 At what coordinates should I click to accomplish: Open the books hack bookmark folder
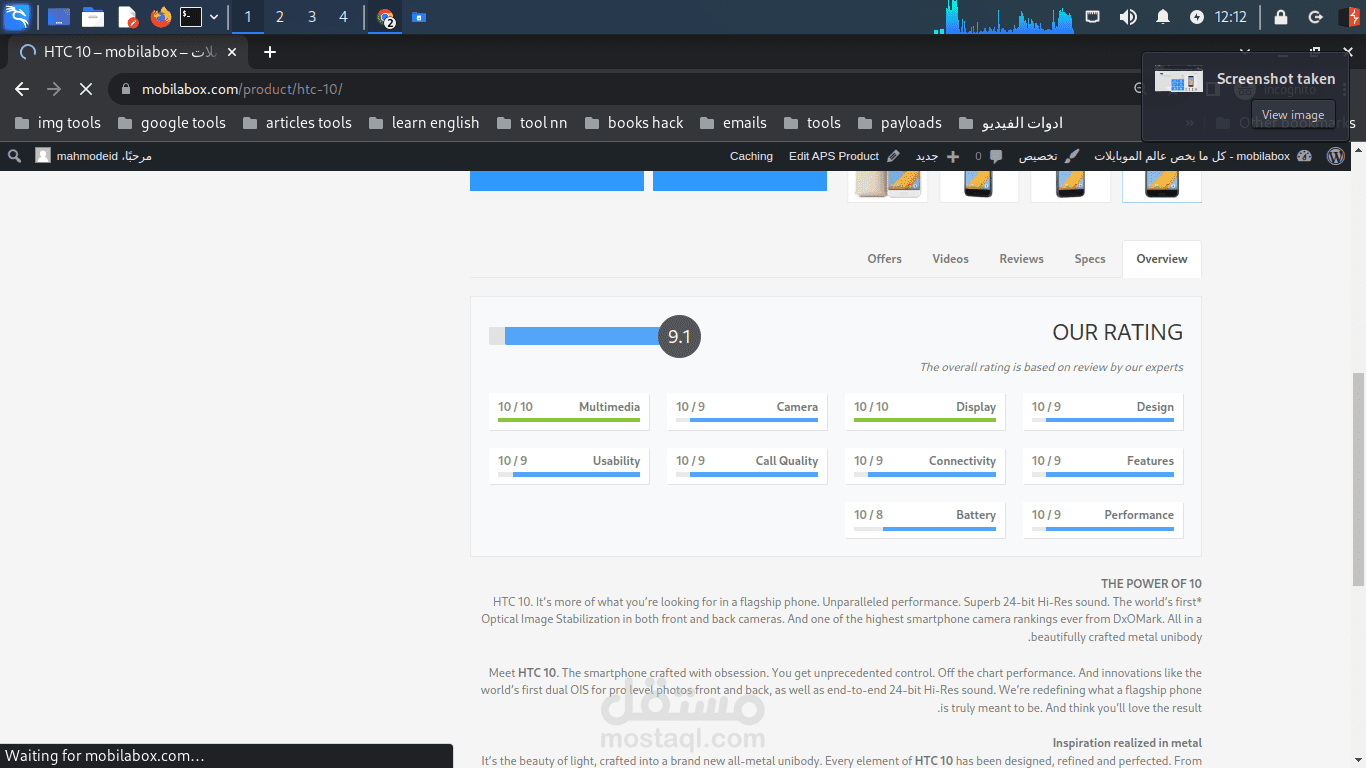pos(634,123)
